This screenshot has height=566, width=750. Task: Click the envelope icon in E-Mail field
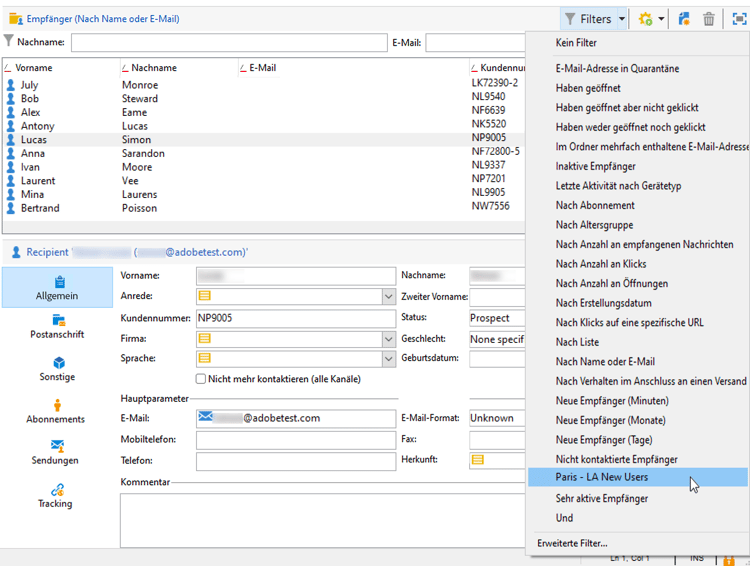click(x=205, y=416)
